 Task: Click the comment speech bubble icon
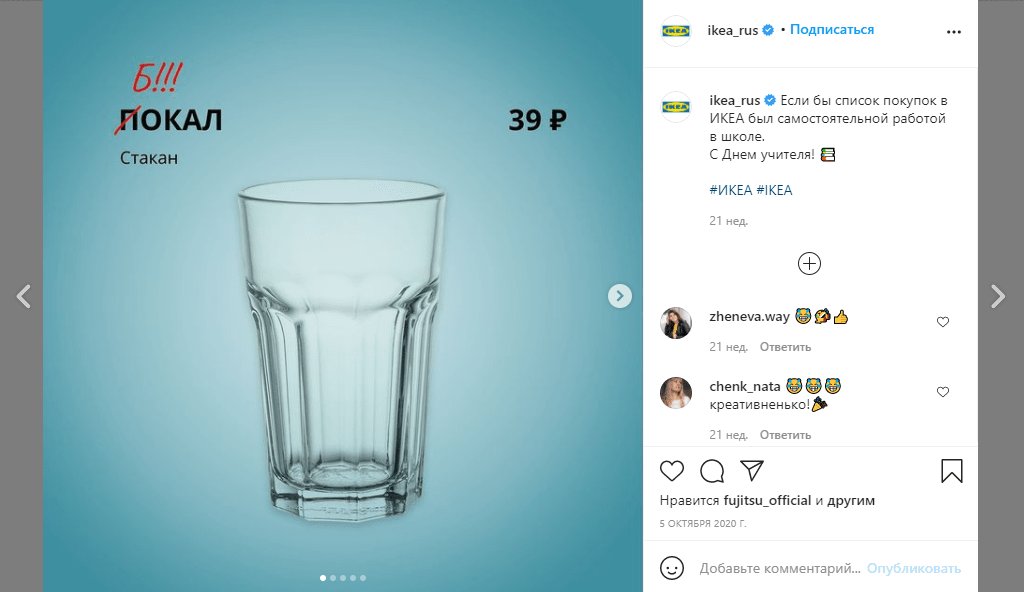712,471
